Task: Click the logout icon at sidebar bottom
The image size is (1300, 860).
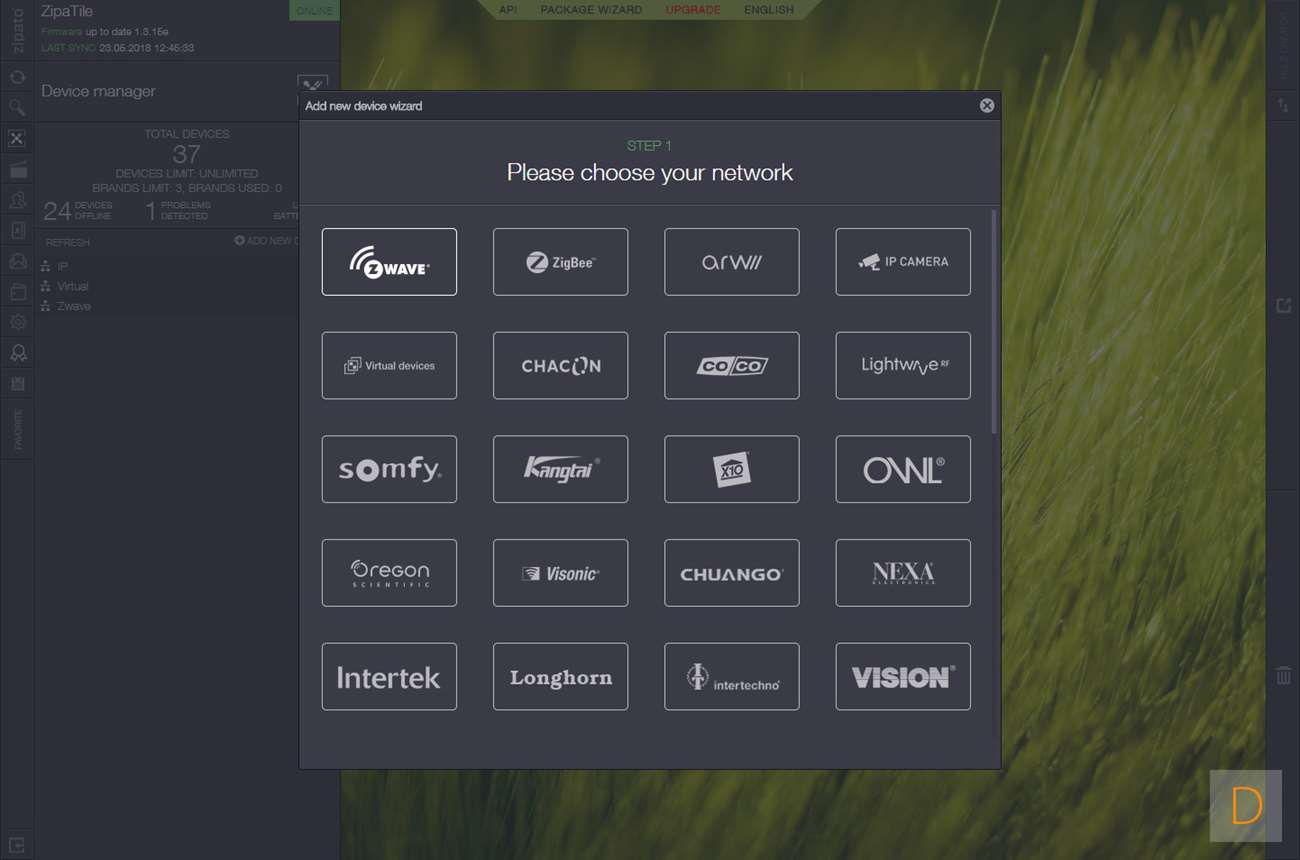Action: tap(17, 845)
